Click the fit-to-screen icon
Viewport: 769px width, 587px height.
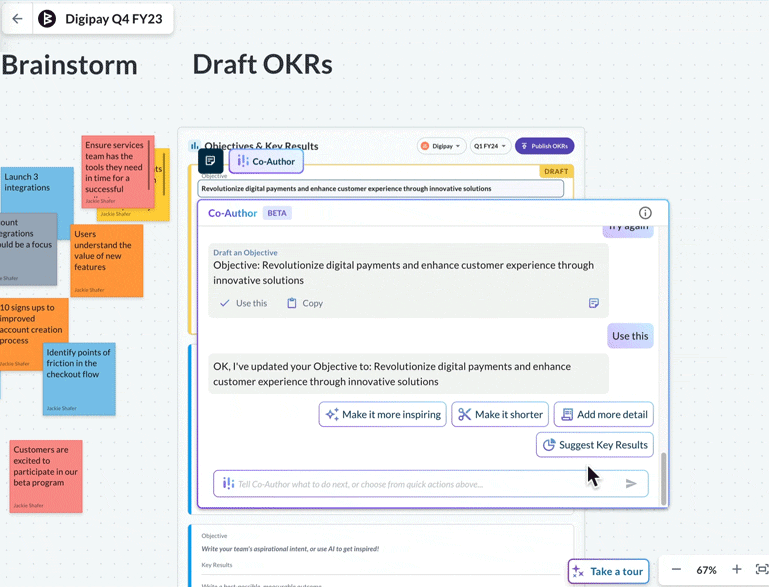(x=762, y=569)
